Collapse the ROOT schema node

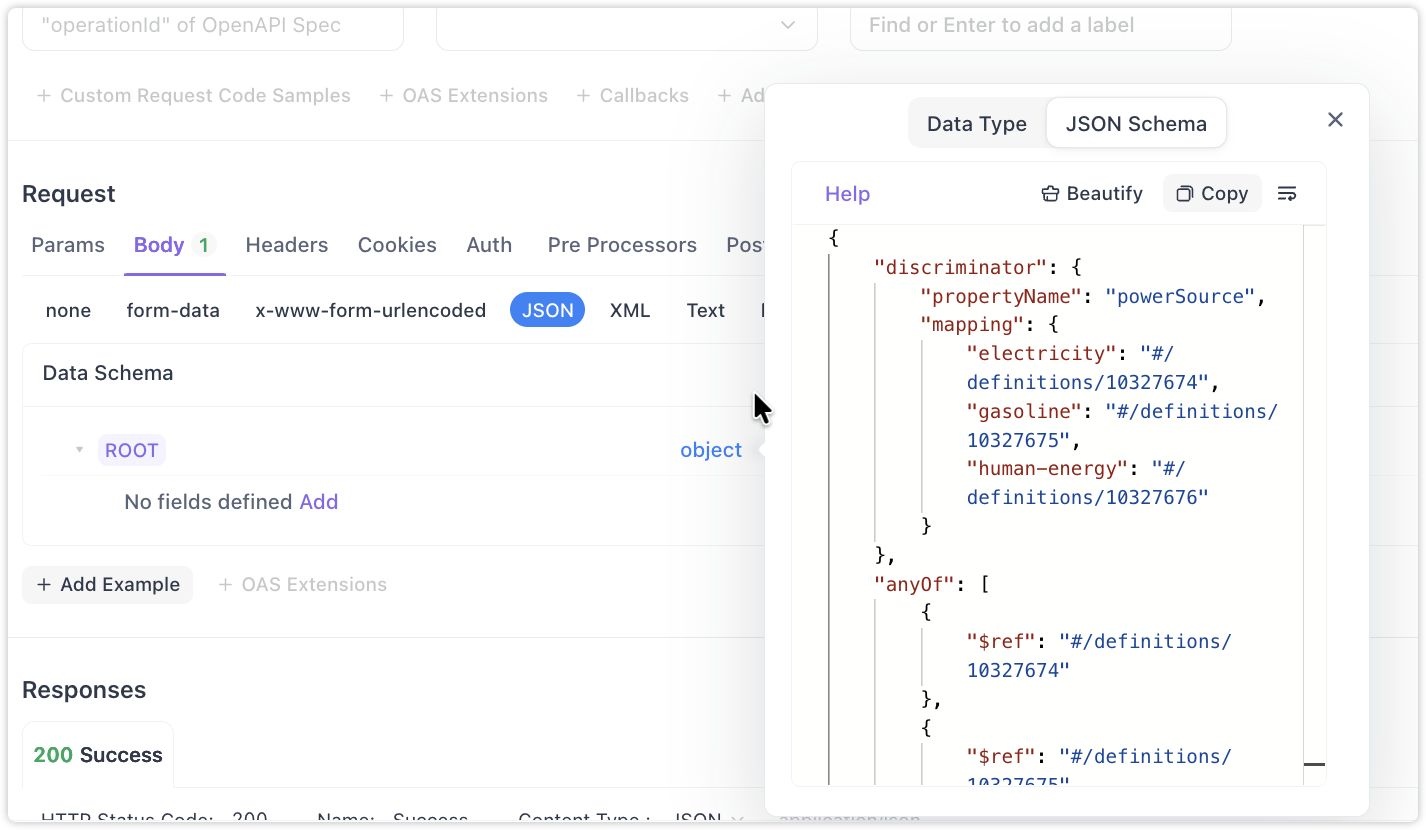[x=79, y=450]
